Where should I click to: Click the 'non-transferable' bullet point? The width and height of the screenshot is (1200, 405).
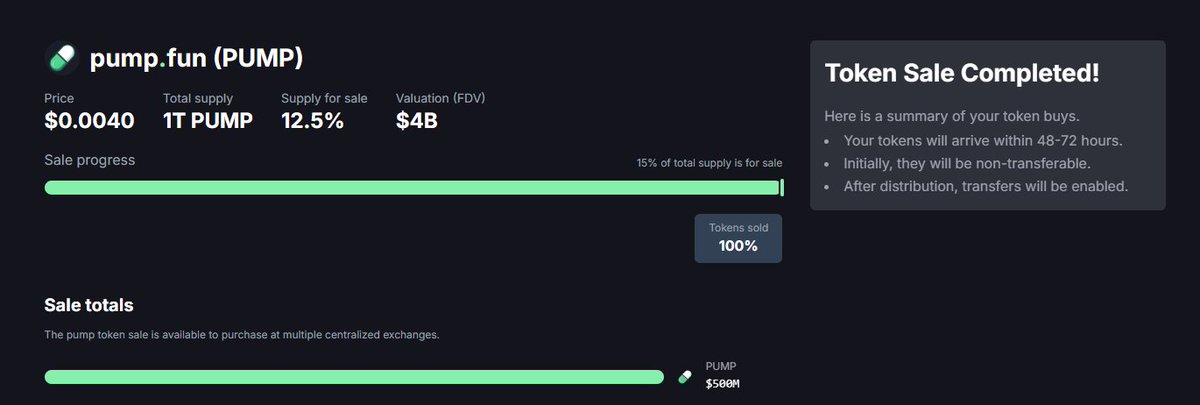pyautogui.click(x=967, y=163)
